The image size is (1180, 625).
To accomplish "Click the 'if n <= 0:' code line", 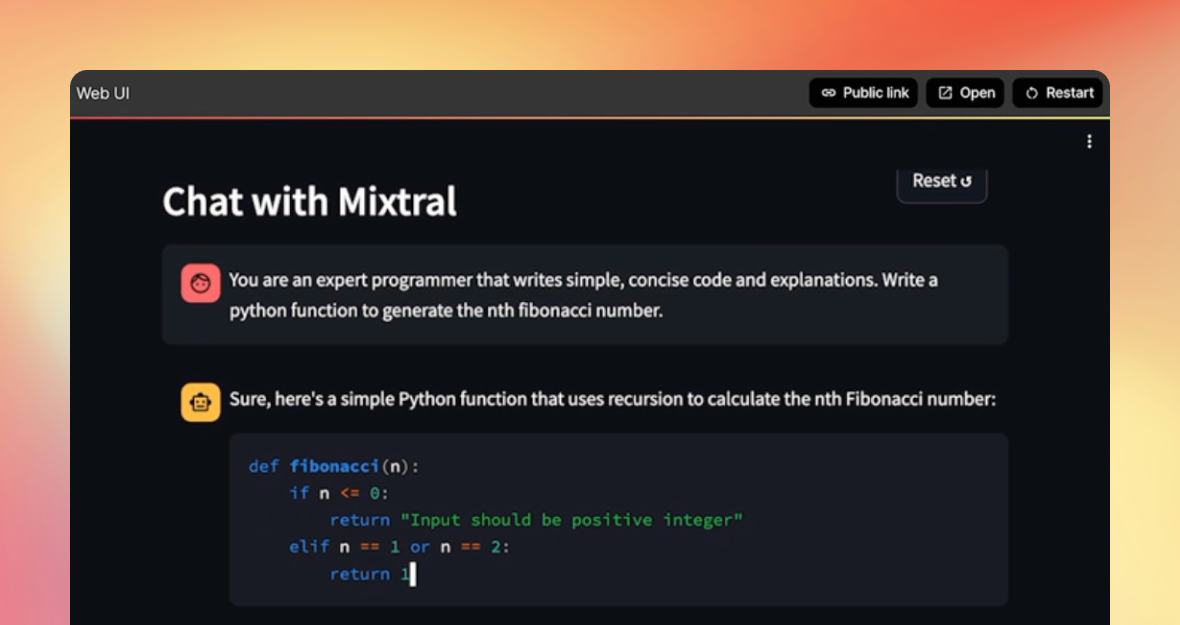I will pos(338,493).
